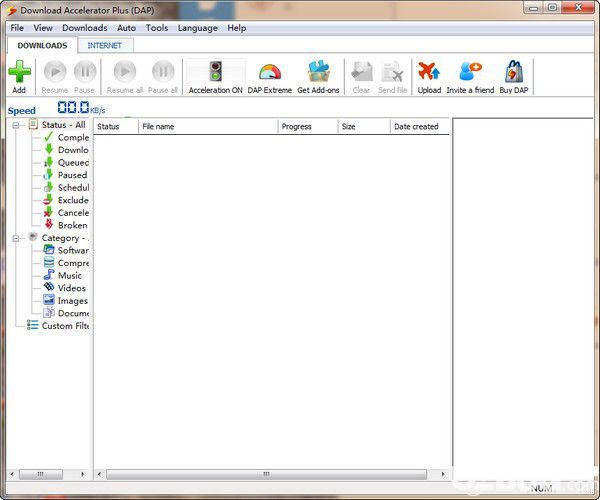Select the Completed status filter
The height and width of the screenshot is (500, 600).
[x=73, y=137]
